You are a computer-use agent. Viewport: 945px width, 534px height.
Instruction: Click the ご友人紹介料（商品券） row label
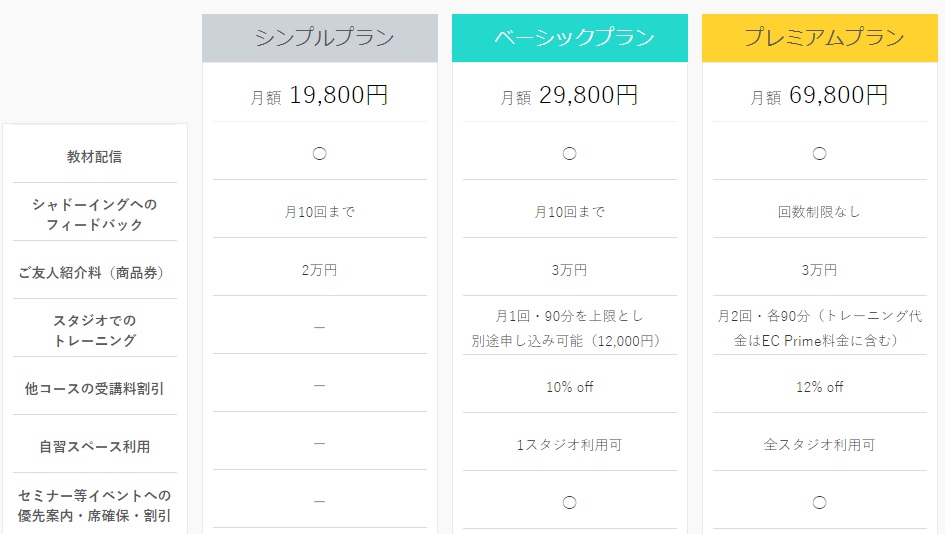(x=95, y=273)
